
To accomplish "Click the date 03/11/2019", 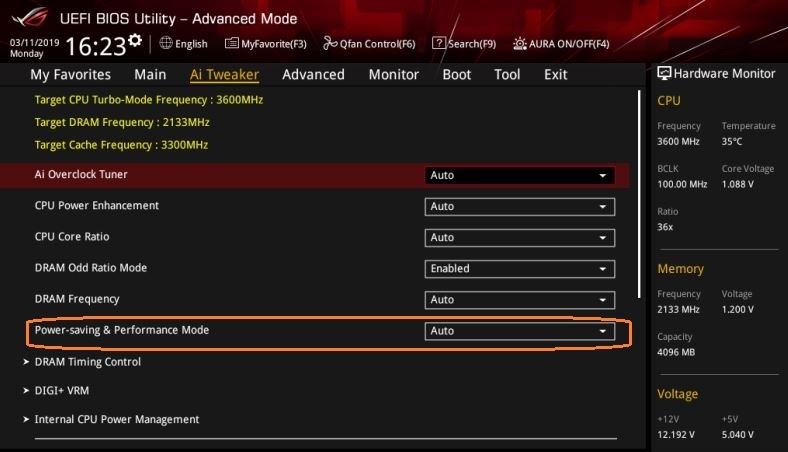I will coord(34,43).
